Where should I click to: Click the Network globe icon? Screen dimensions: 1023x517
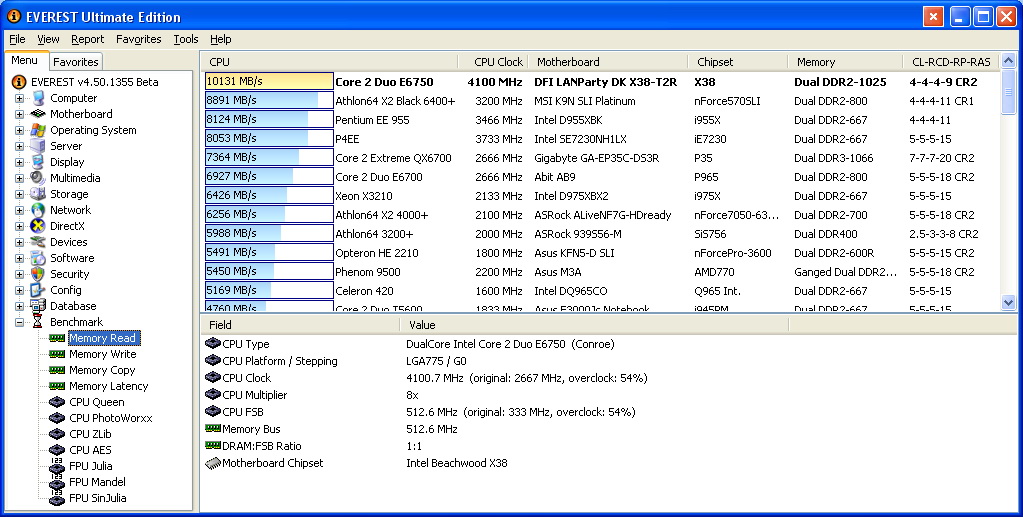[x=38, y=210]
